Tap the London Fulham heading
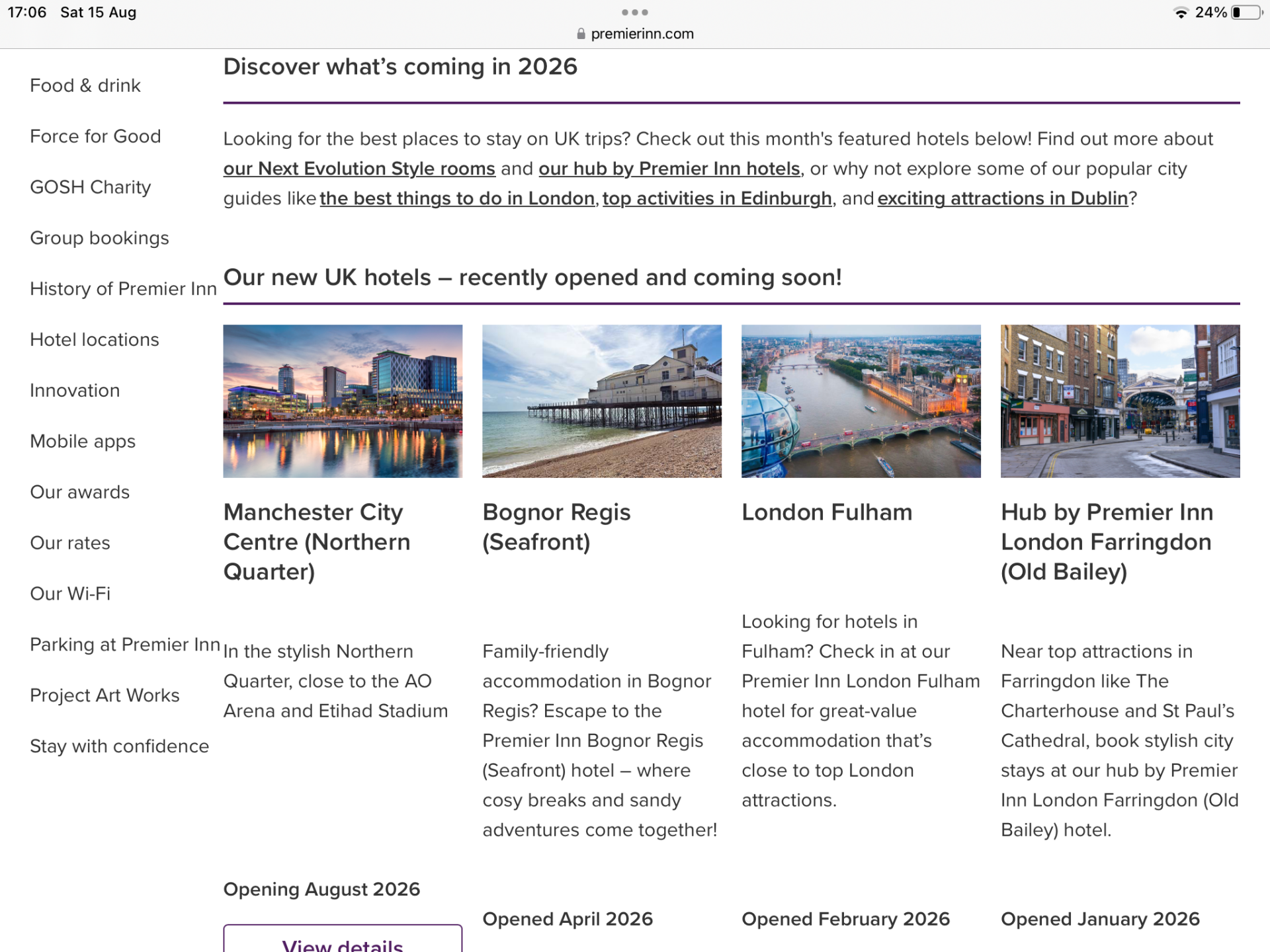1270x952 pixels. pyautogui.click(x=827, y=513)
